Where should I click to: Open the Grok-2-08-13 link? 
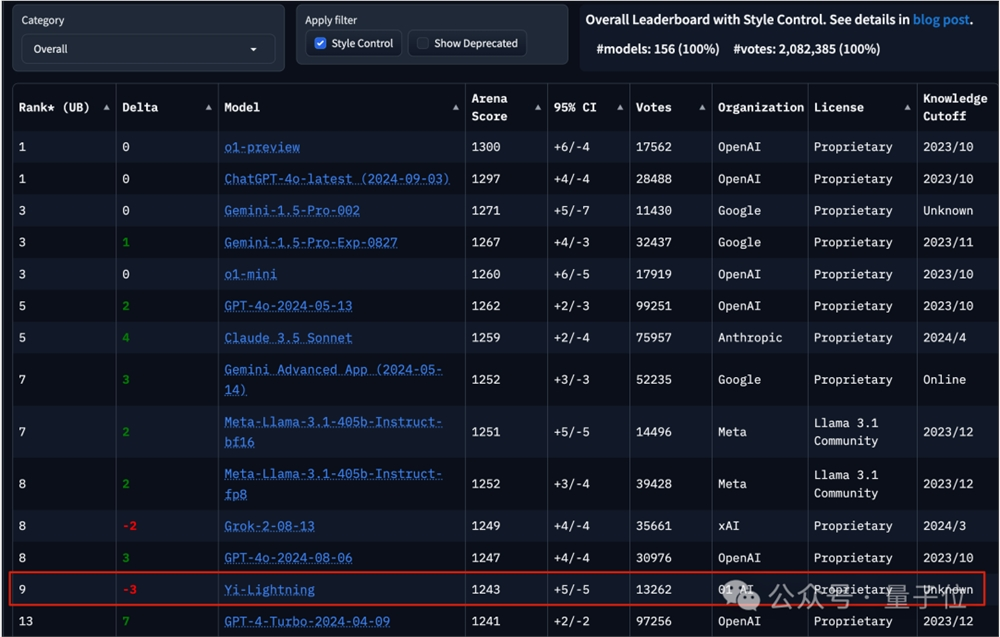pos(269,527)
